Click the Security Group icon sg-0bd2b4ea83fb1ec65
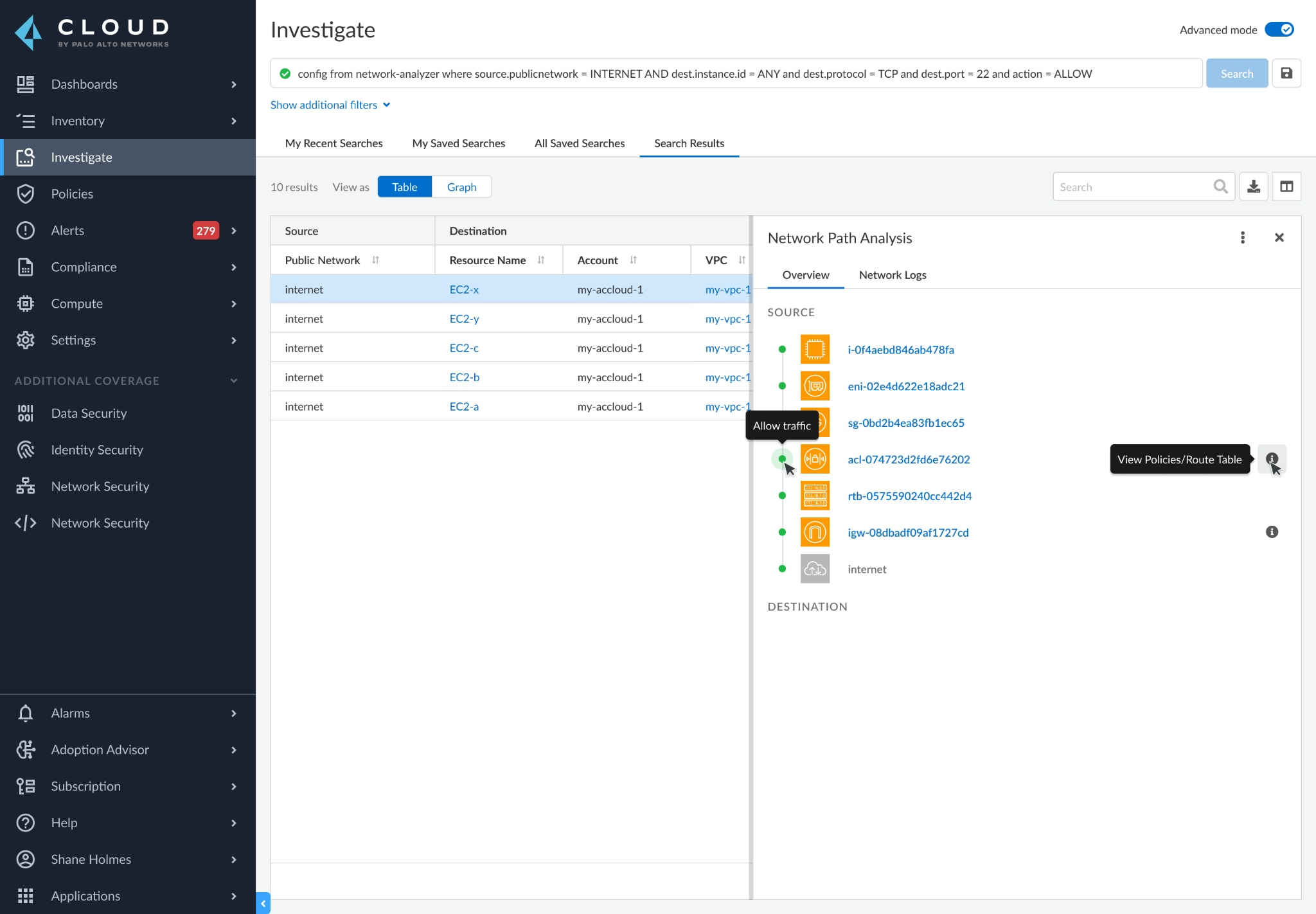Image resolution: width=1316 pixels, height=914 pixels. click(x=816, y=422)
